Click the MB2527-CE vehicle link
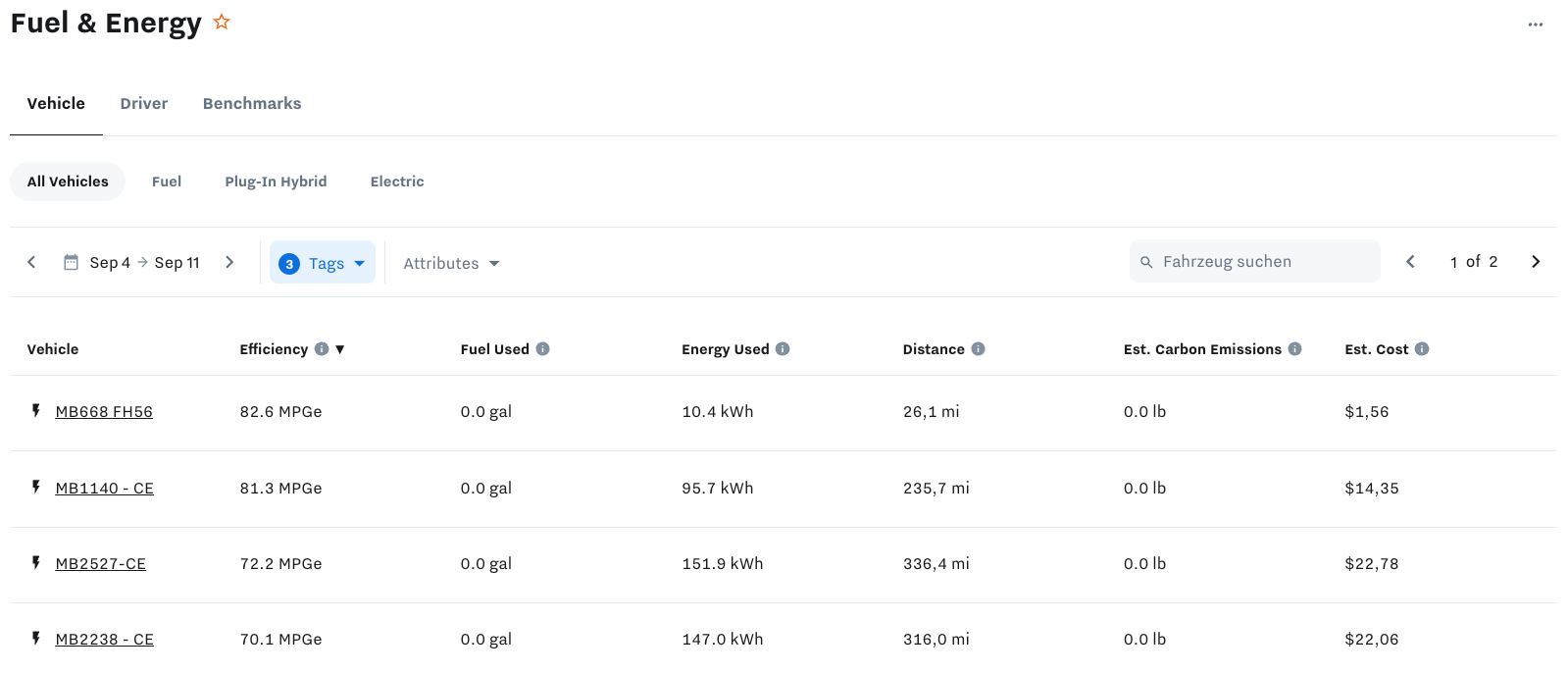The width and height of the screenshot is (1568, 674). point(100,563)
